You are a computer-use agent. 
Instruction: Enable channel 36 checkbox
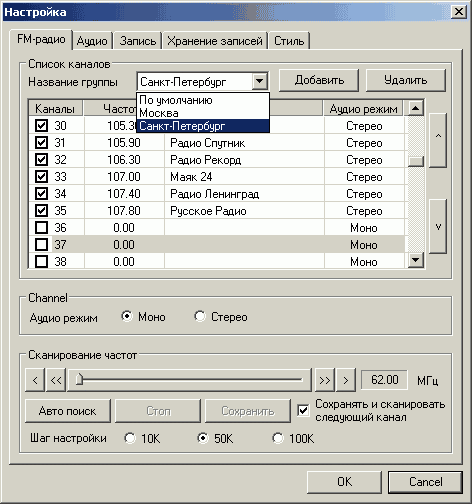click(x=41, y=228)
